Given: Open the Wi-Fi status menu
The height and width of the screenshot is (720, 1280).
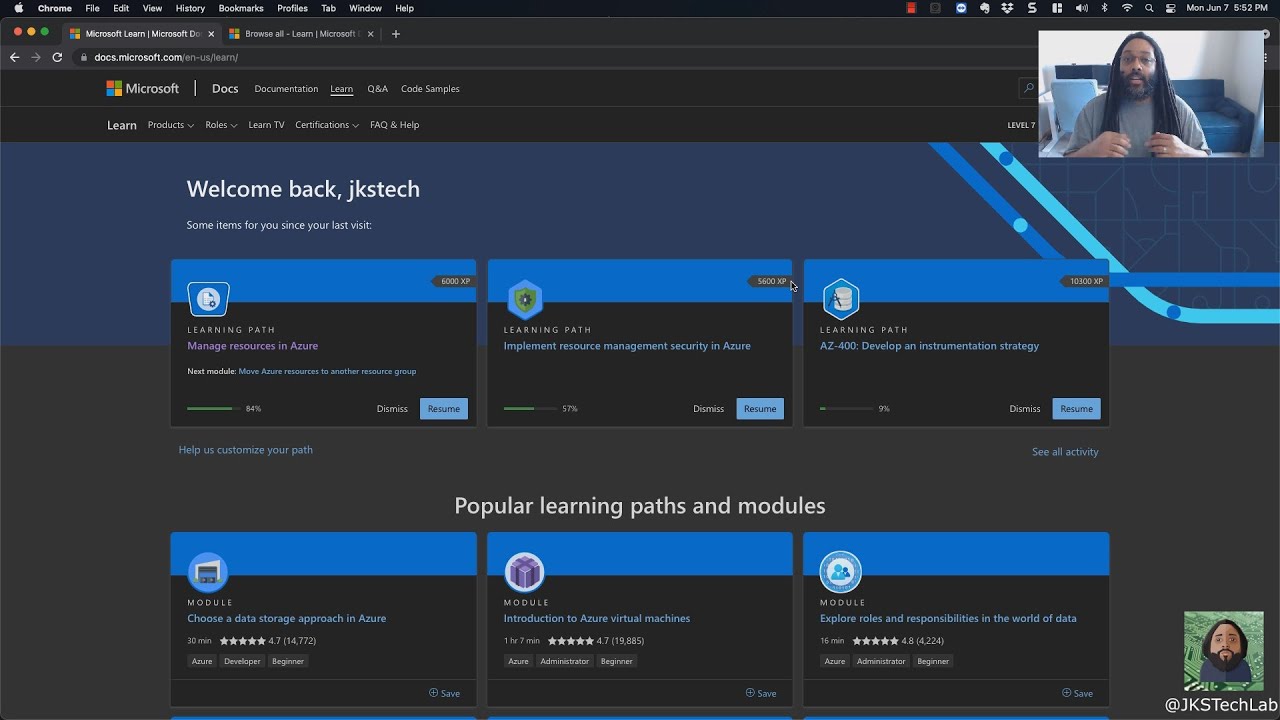Looking at the screenshot, I should click(1127, 8).
